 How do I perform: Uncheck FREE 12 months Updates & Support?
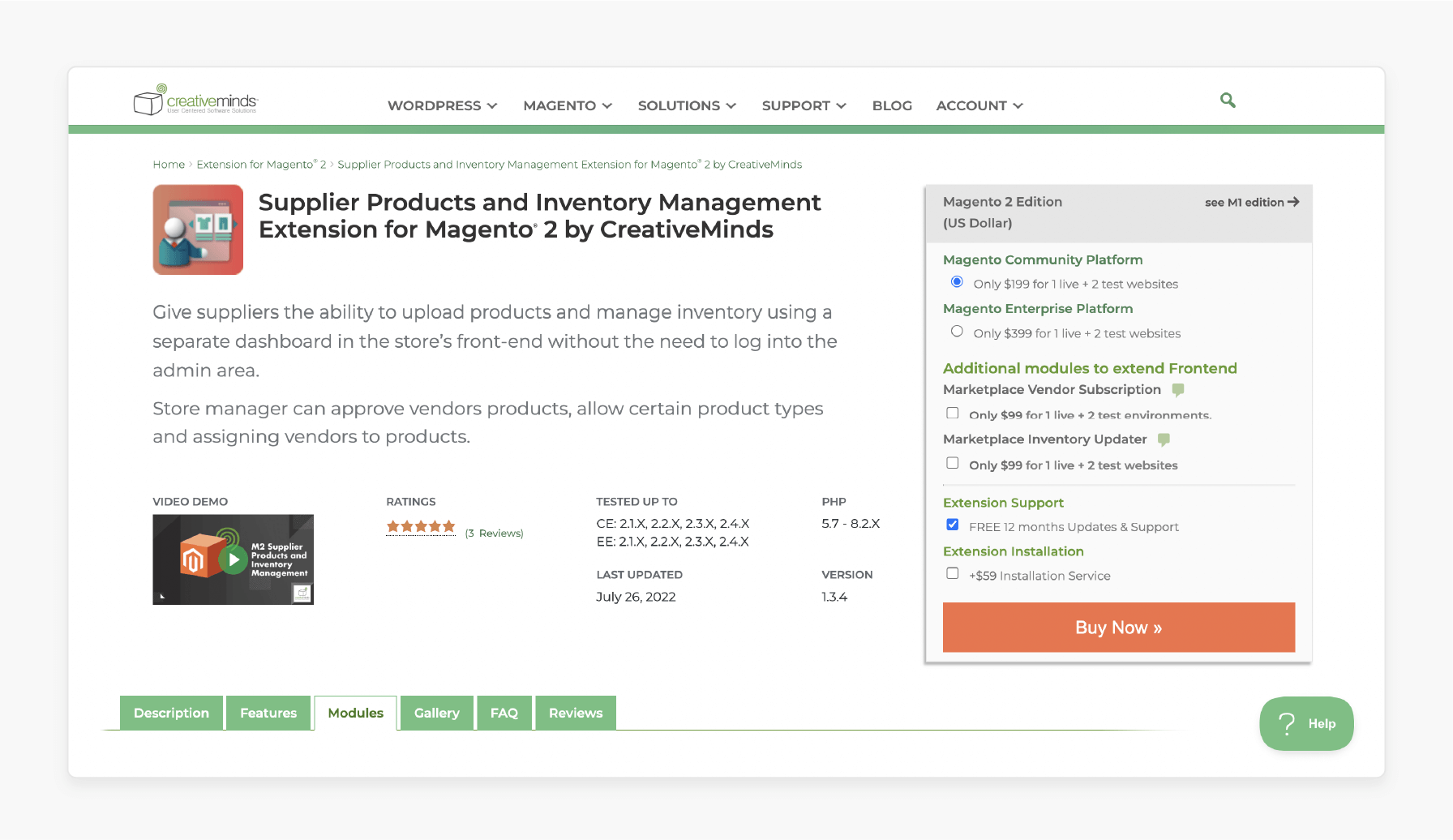[x=953, y=525]
